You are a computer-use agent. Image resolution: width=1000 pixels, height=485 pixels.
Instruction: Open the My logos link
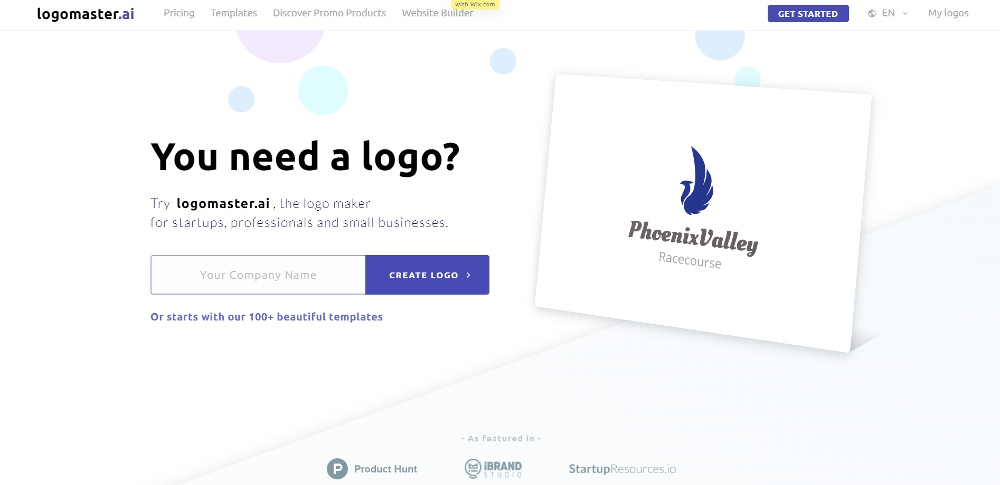948,13
